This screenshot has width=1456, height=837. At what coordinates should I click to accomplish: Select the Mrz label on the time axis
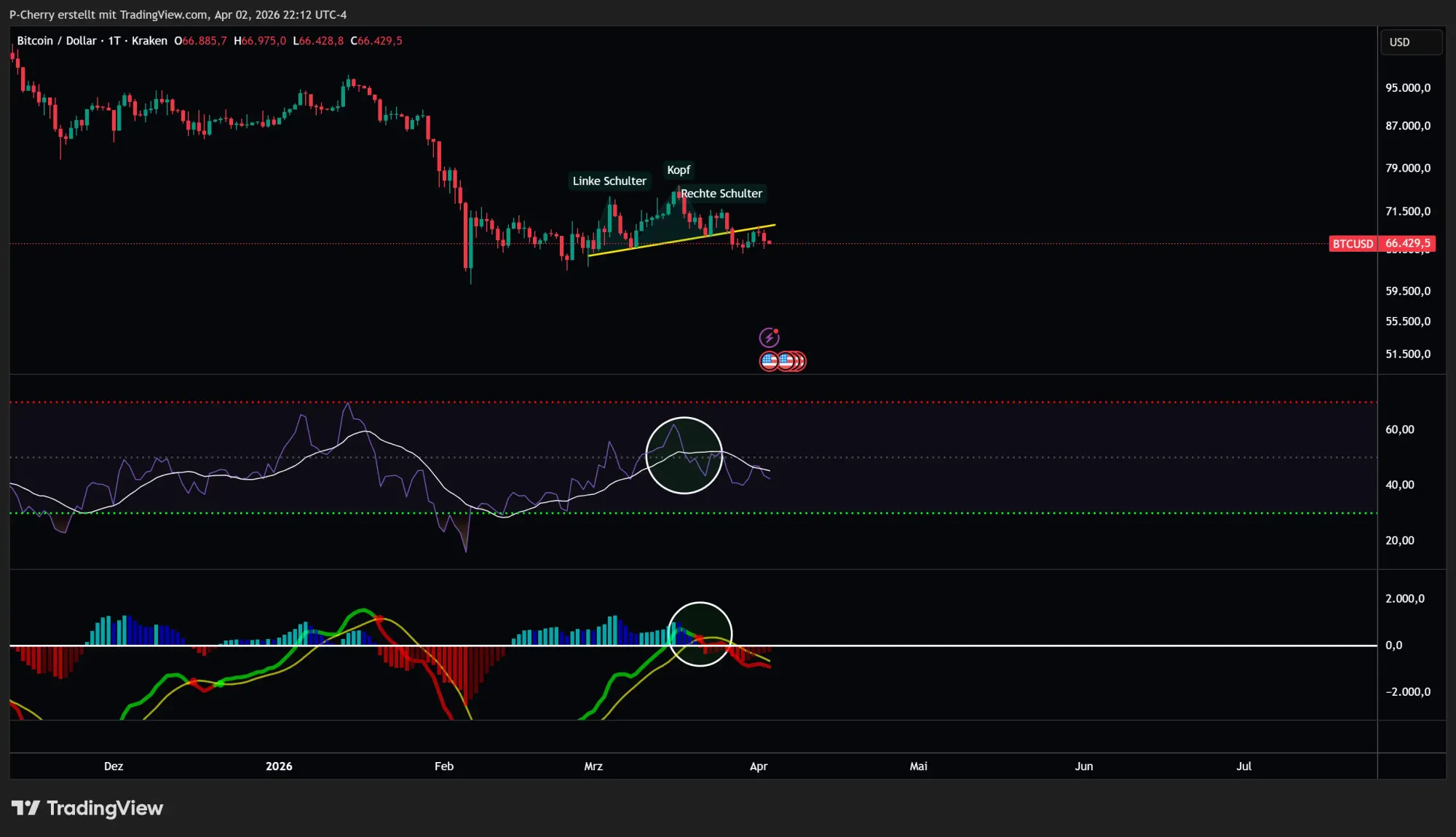pyautogui.click(x=593, y=766)
